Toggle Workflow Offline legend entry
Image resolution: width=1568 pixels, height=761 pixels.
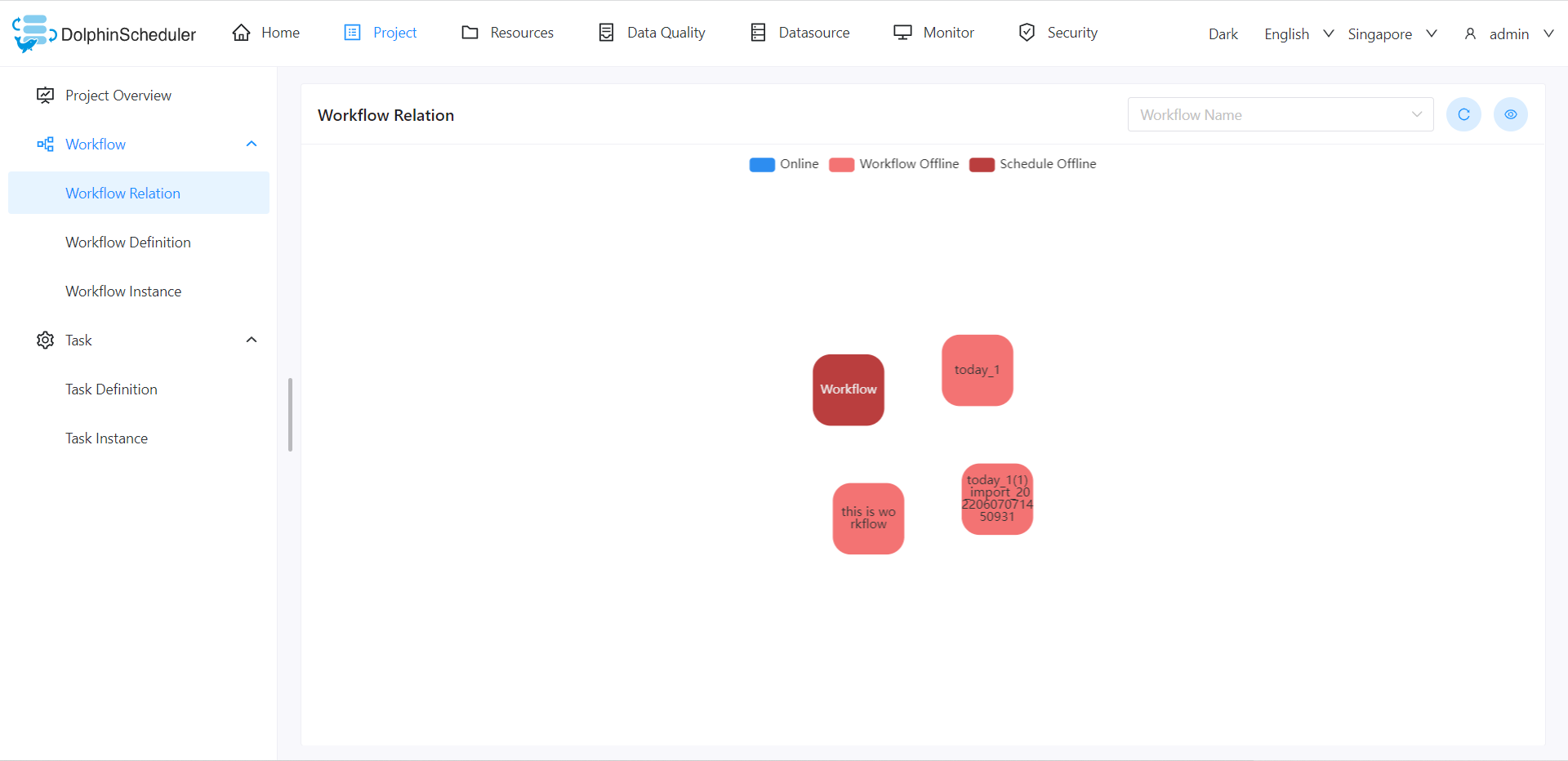[894, 164]
